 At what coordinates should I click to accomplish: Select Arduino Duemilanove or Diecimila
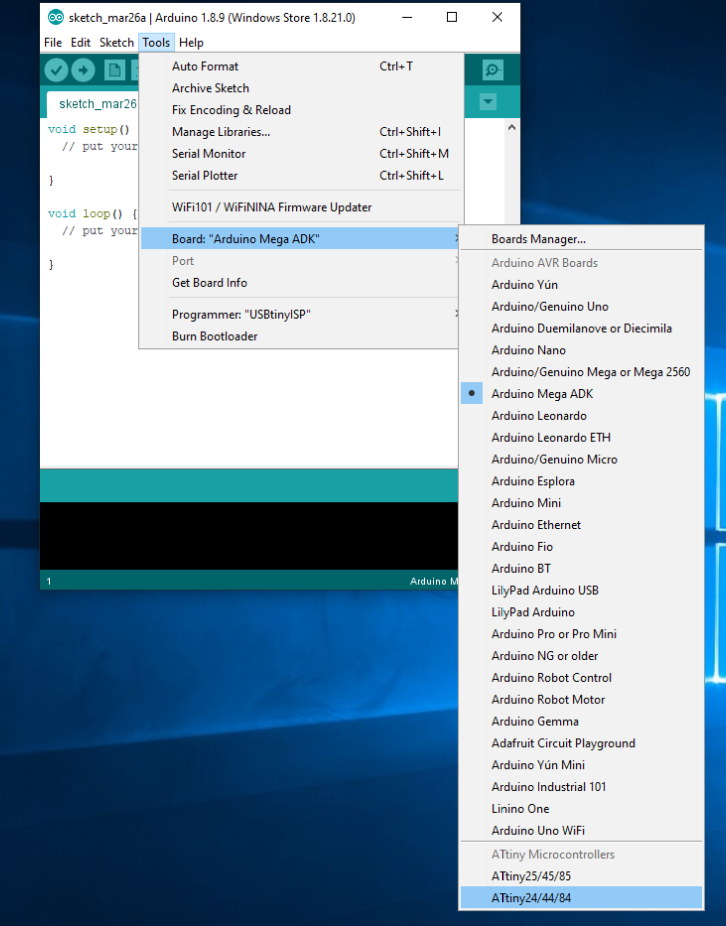pos(581,328)
